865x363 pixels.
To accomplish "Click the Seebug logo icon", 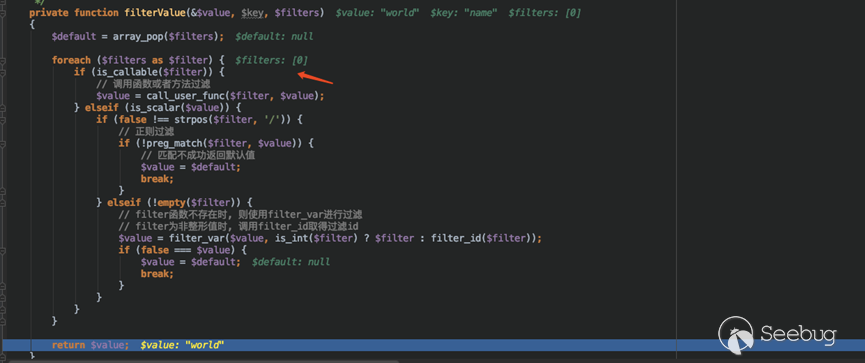I will 737,335.
